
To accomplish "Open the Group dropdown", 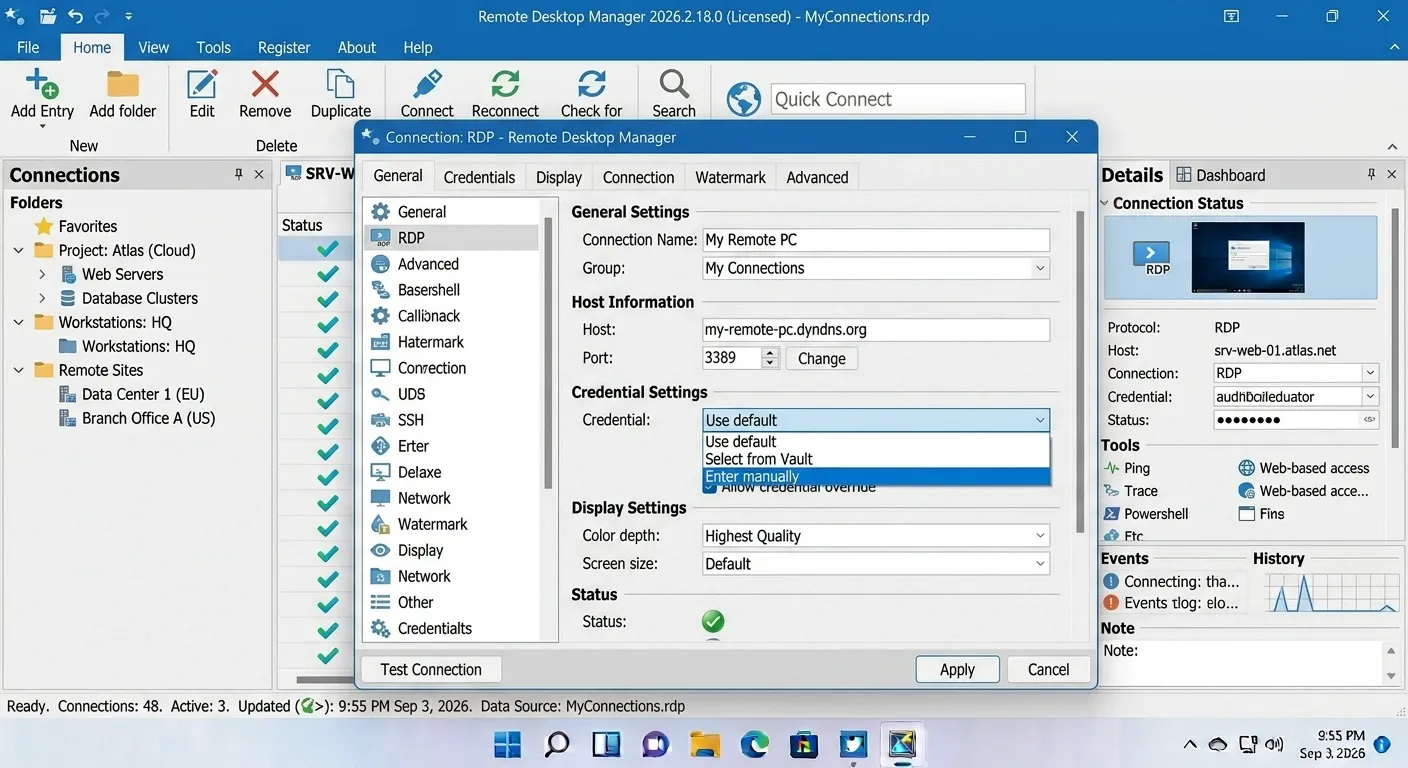I will tap(1040, 268).
